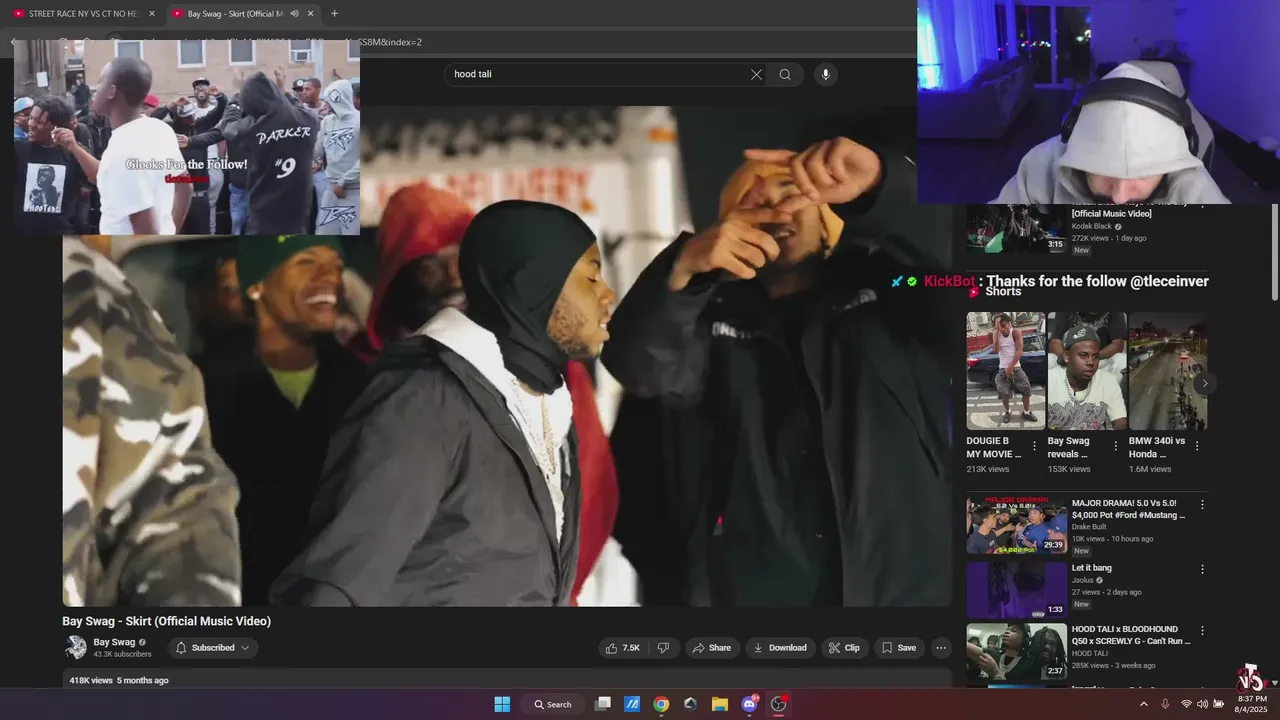Download the video
1280x720 pixels.
780,648
